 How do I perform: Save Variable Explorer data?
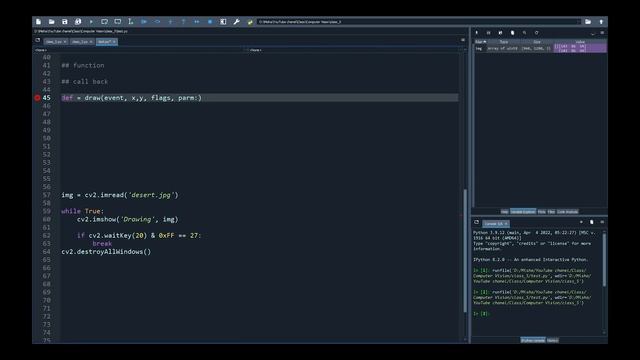click(x=489, y=33)
